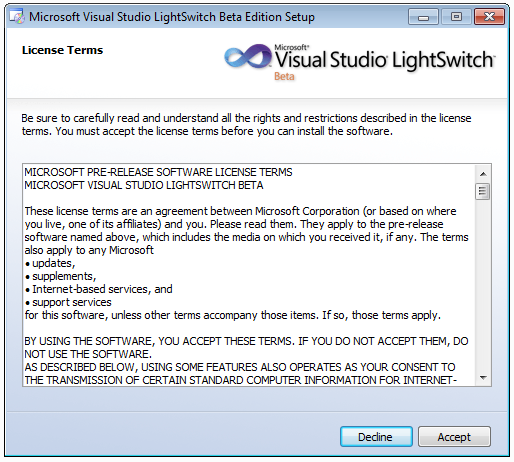The image size is (514, 462).
Task: Minimize the setup window
Action: tap(423, 17)
